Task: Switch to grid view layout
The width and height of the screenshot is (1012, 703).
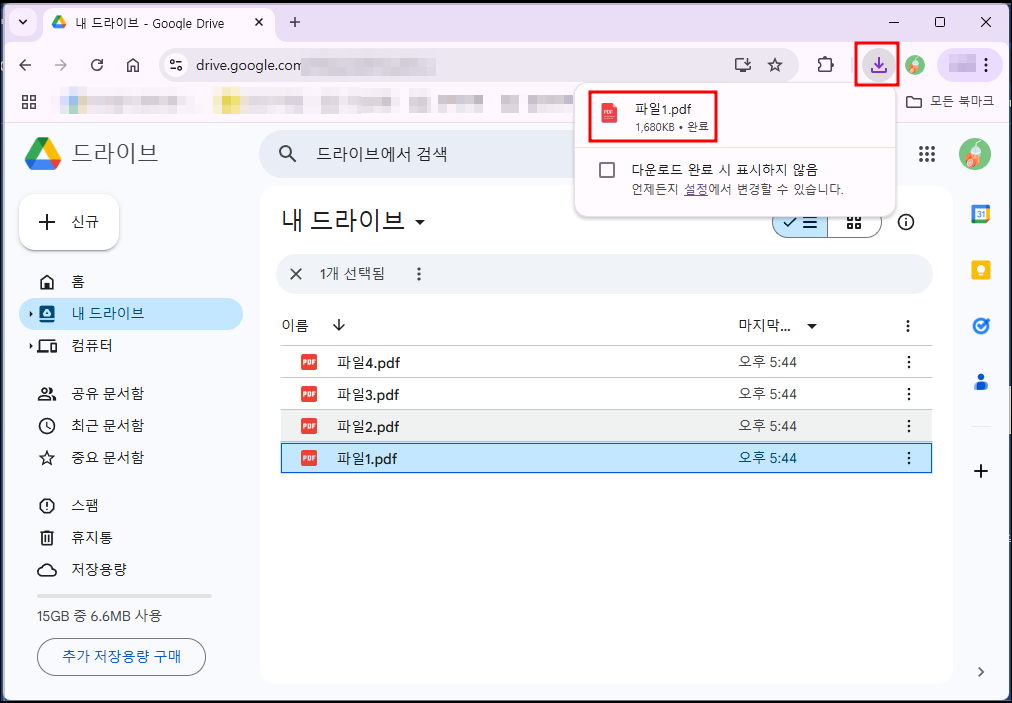Action: [x=855, y=222]
